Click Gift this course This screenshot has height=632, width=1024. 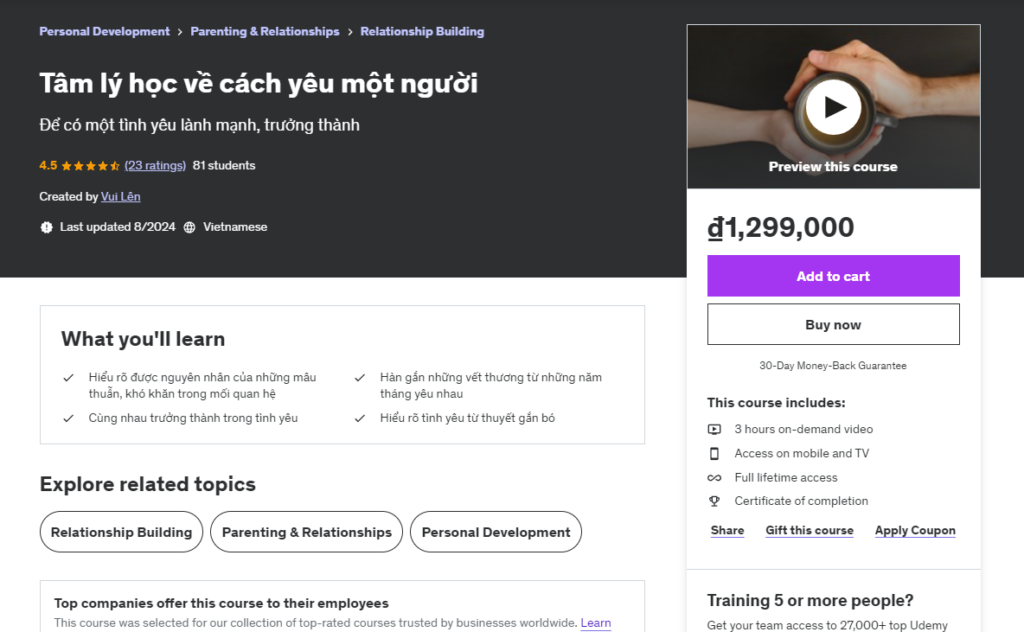[x=809, y=531]
